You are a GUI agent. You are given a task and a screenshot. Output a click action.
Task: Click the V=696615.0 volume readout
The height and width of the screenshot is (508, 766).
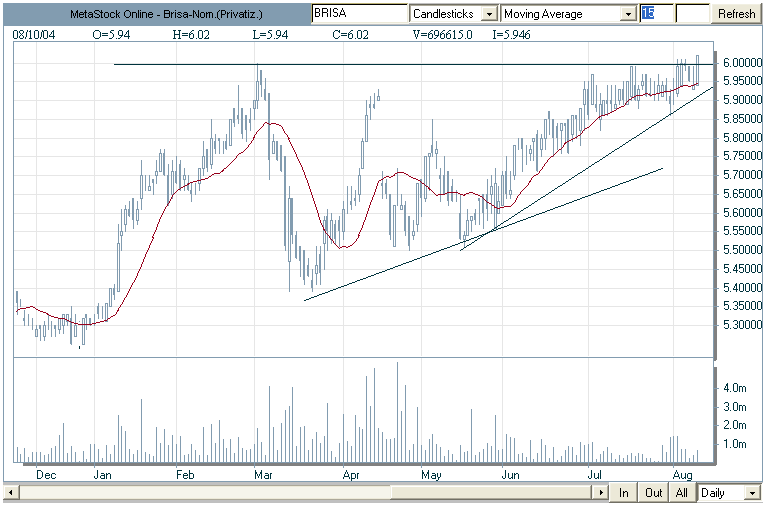click(x=443, y=34)
